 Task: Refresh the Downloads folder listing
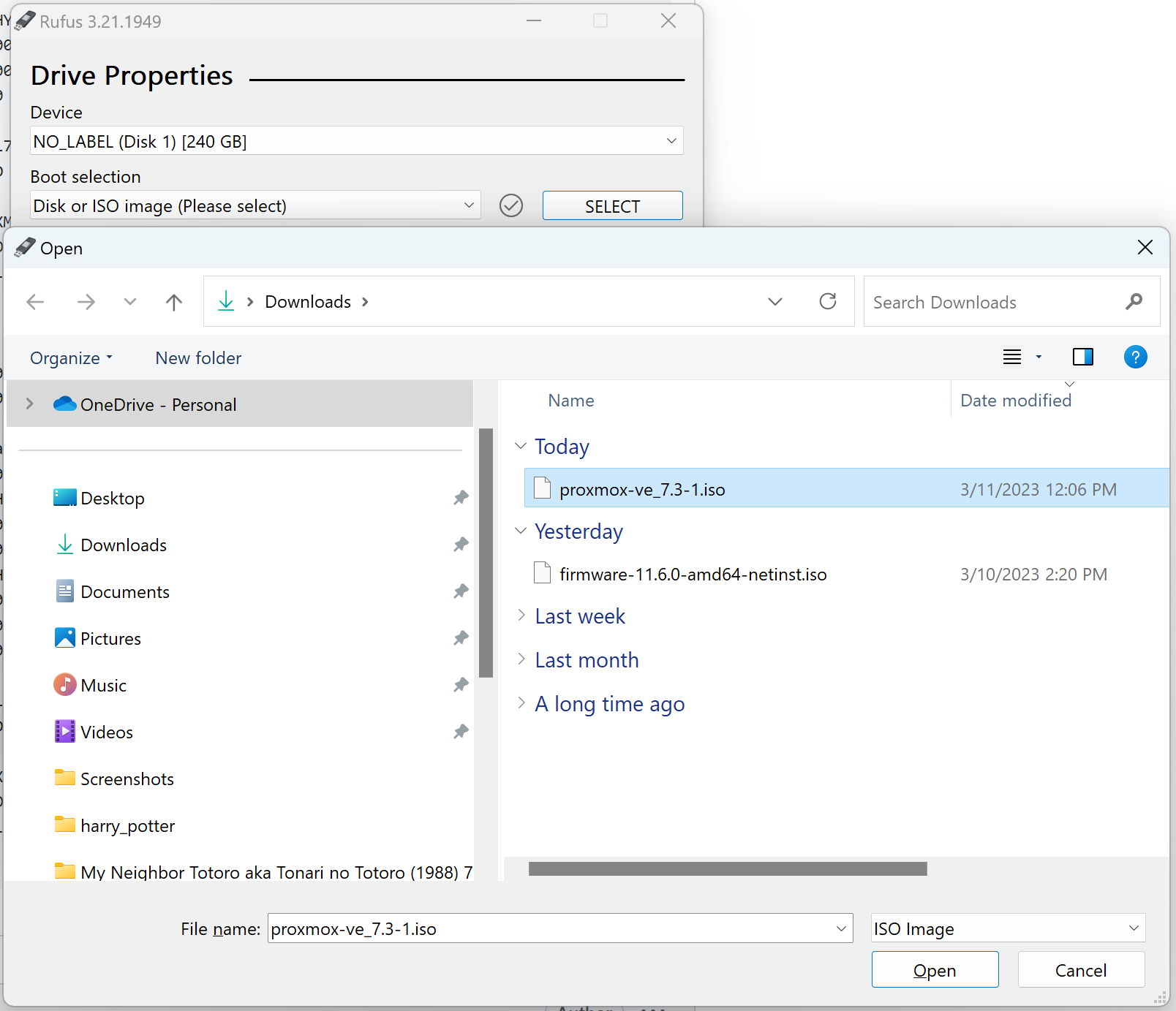click(827, 302)
